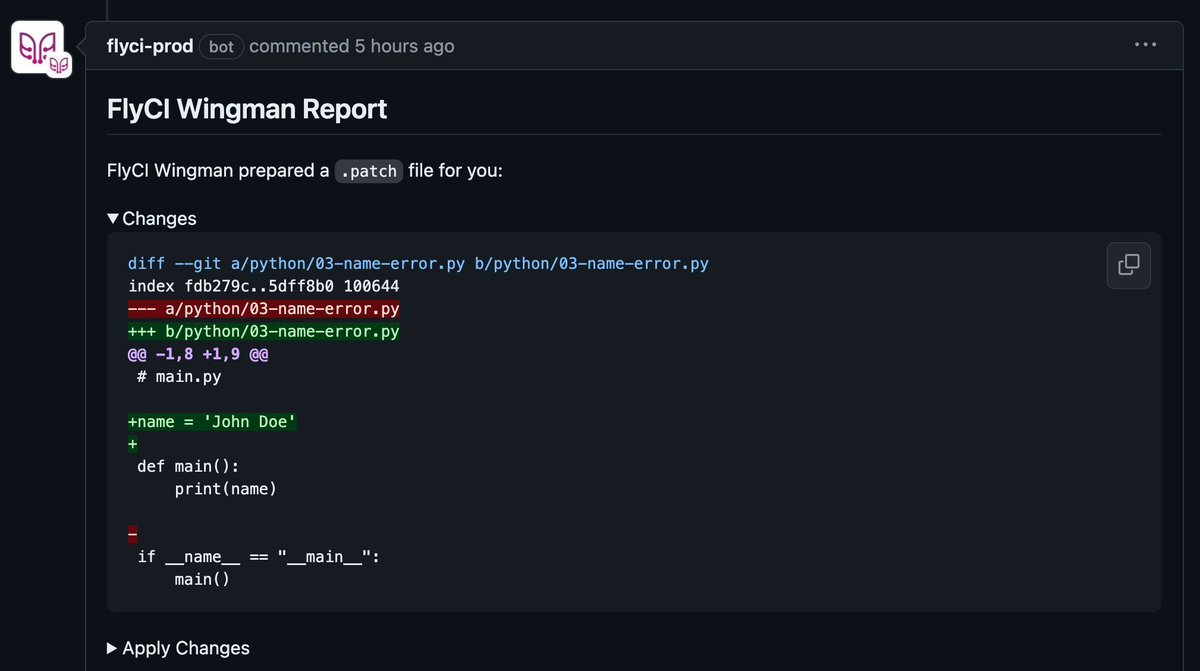Click the '@@ -1,8 +1,9 @@' hunk header
Viewport: 1200px width, 671px height.
198,354
